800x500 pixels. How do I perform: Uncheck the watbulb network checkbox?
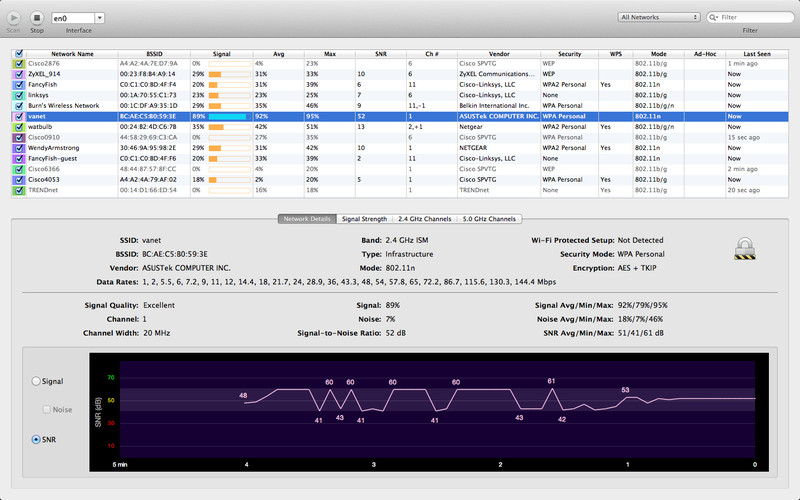[19, 127]
